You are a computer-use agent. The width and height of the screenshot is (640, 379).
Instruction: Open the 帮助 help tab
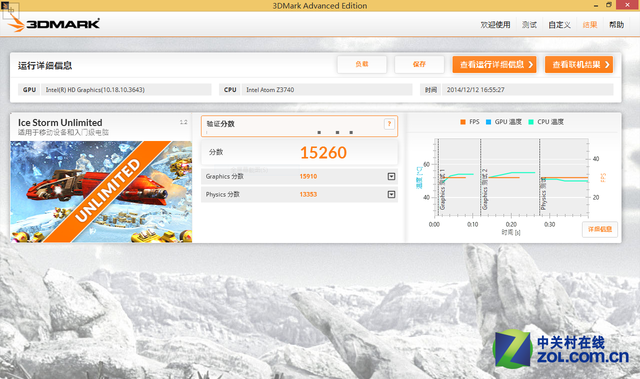tap(616, 25)
